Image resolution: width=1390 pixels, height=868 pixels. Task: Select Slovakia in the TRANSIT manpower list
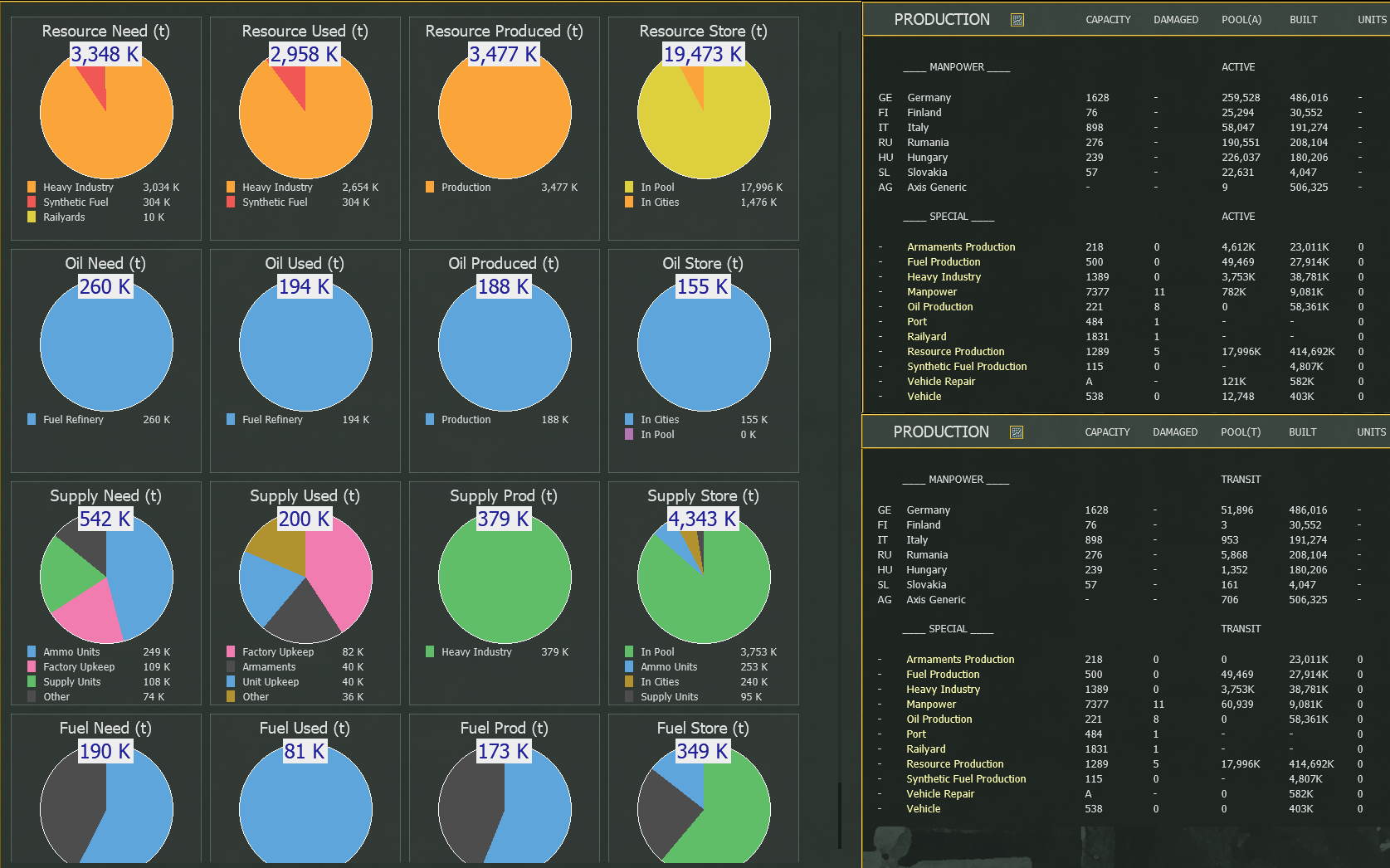tap(926, 585)
